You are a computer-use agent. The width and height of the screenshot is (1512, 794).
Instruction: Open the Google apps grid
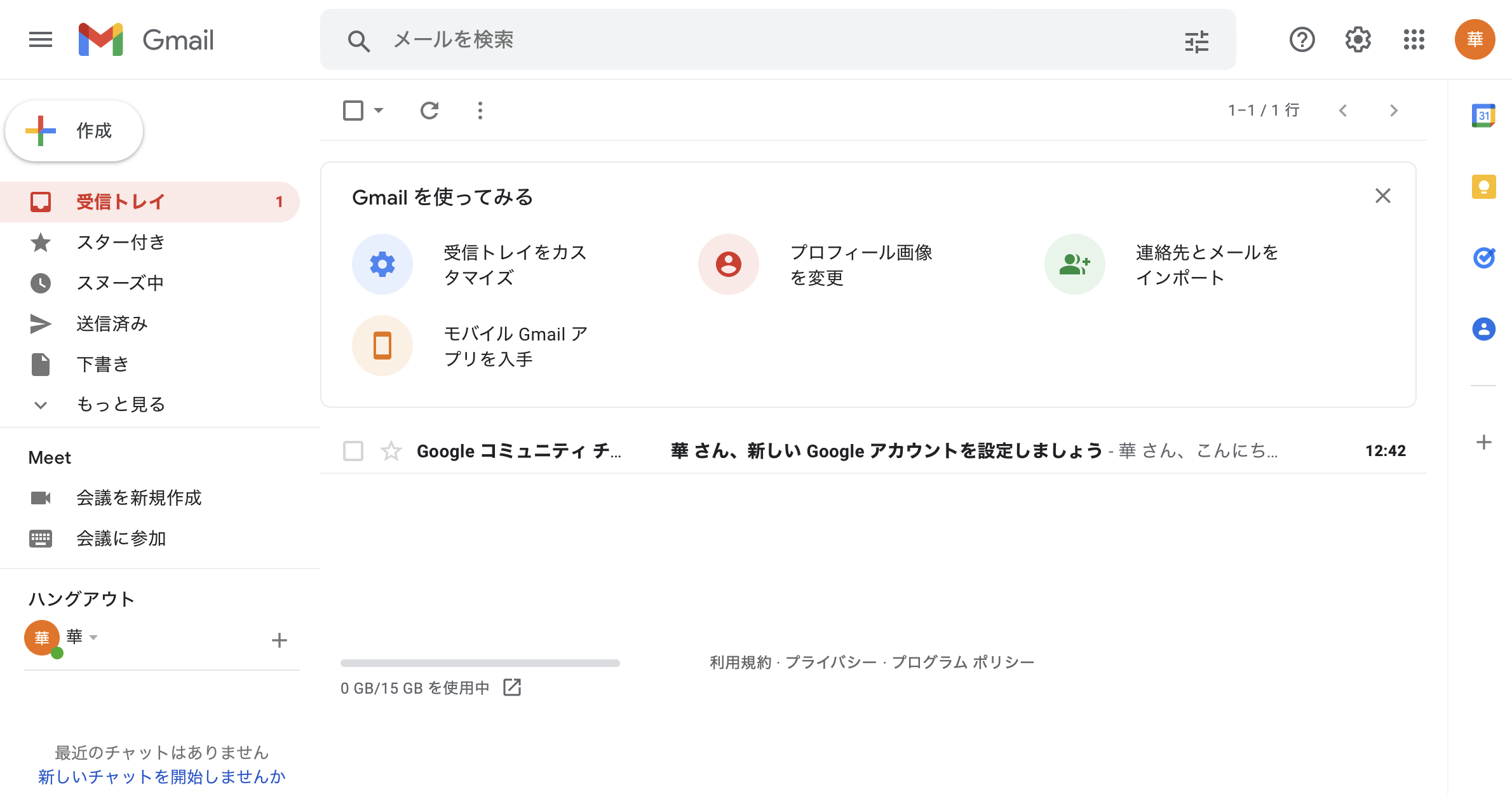pos(1414,39)
